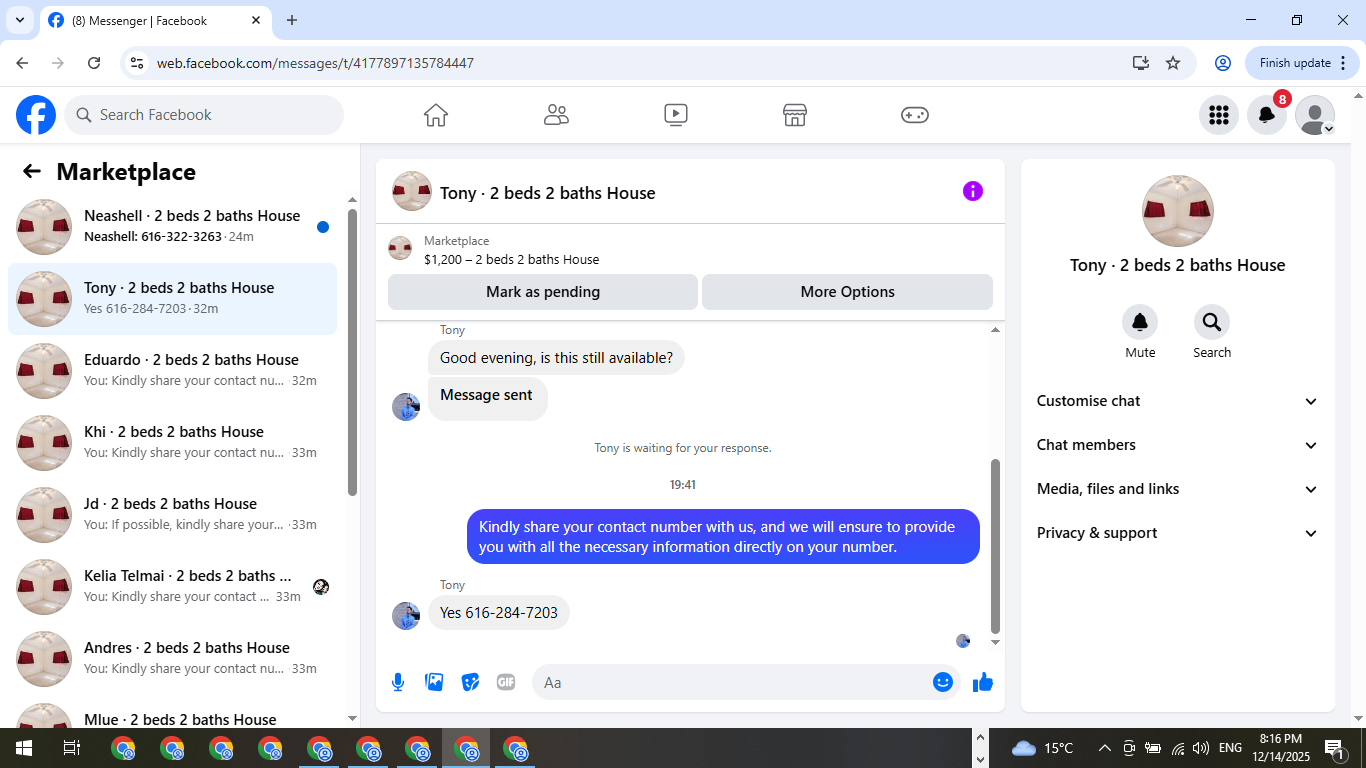Attach a photo with image icon
Viewport: 1366px width, 768px height.
(x=434, y=682)
